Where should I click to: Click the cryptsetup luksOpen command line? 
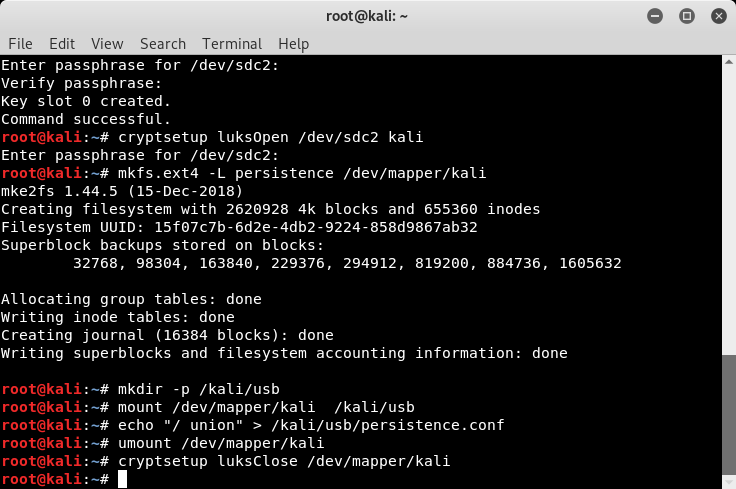270,137
